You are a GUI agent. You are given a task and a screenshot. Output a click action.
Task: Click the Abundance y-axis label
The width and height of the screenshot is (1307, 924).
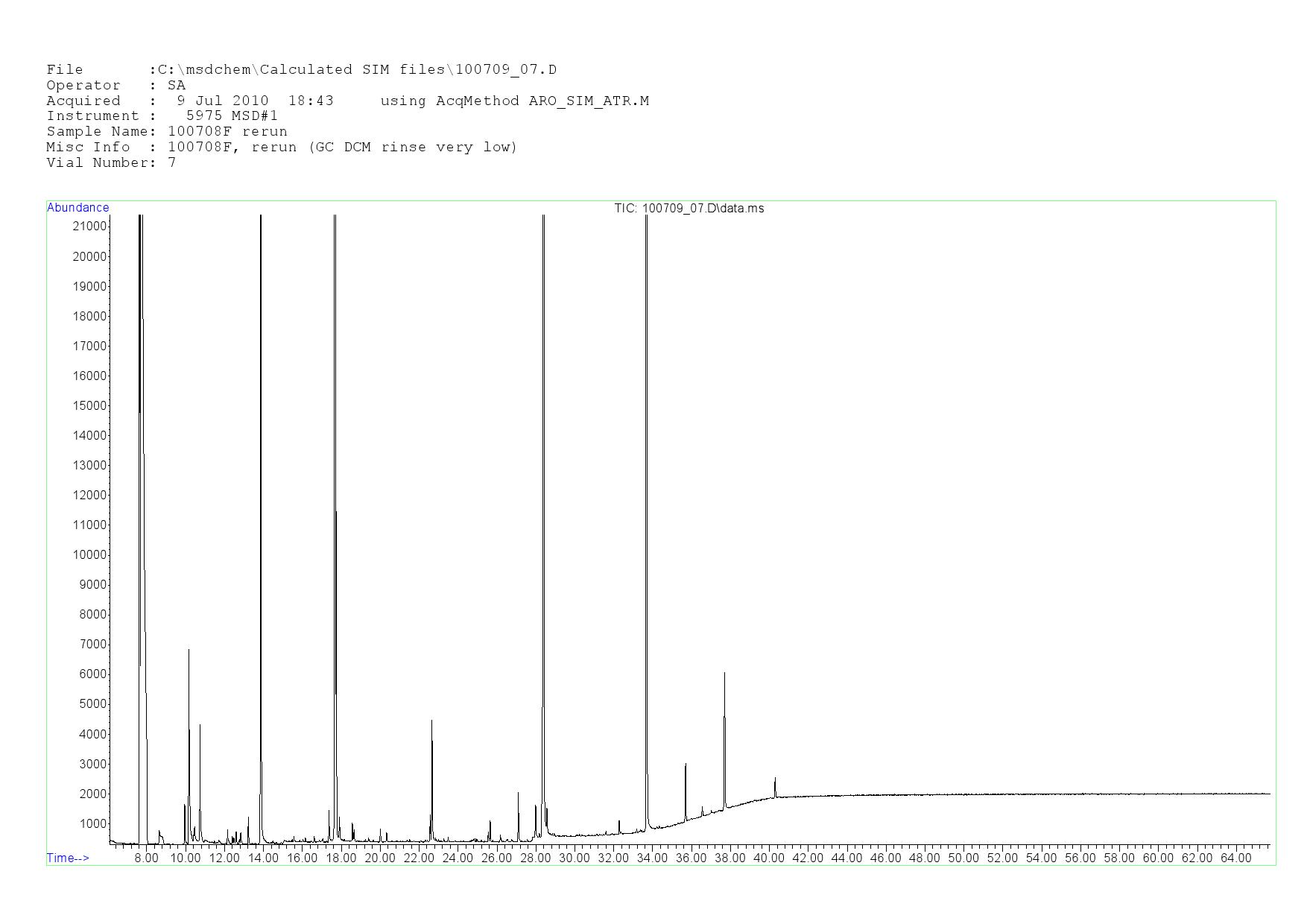pyautogui.click(x=77, y=208)
